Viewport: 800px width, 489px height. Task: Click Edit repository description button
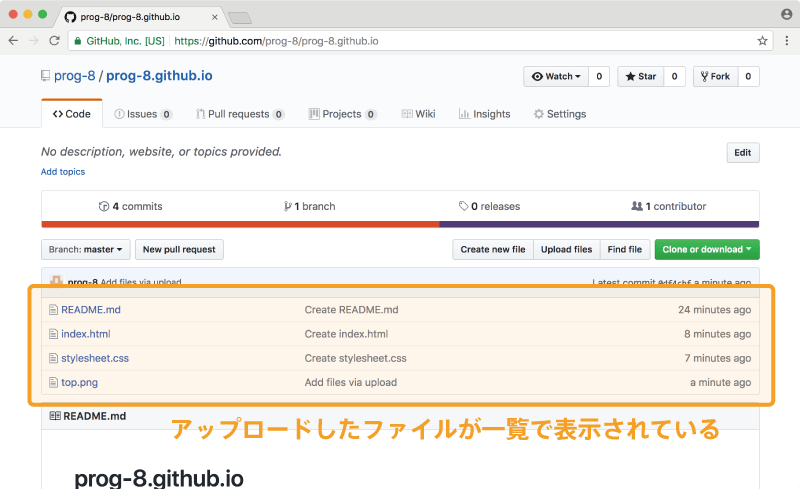click(x=743, y=153)
